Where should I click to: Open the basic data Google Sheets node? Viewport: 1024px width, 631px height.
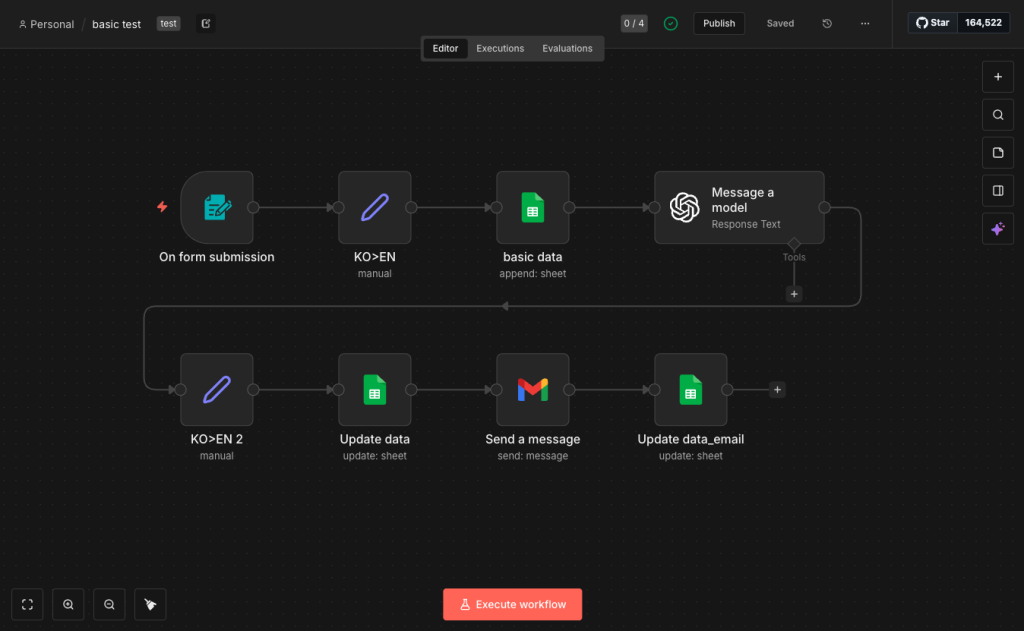533,207
